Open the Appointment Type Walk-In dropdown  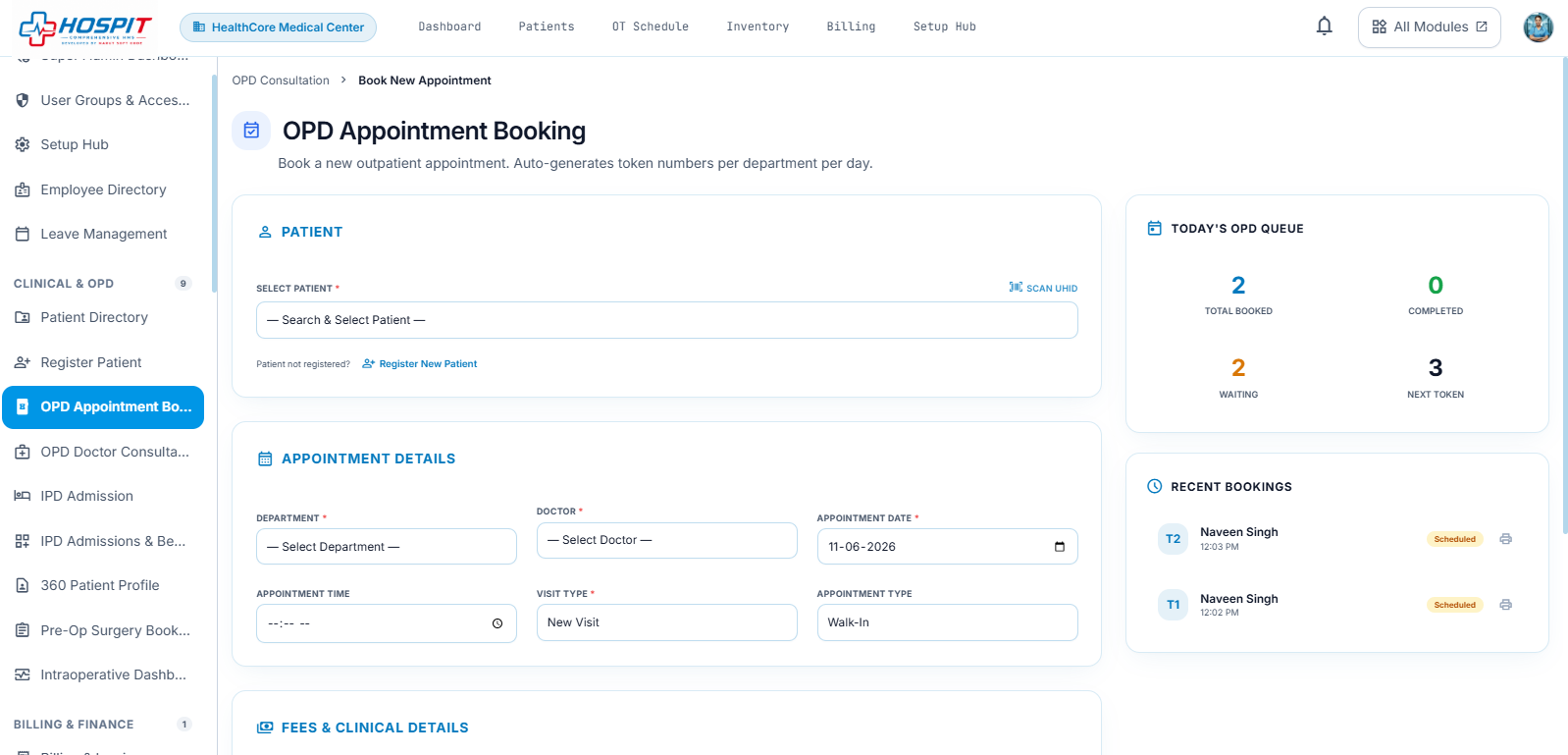(x=947, y=622)
